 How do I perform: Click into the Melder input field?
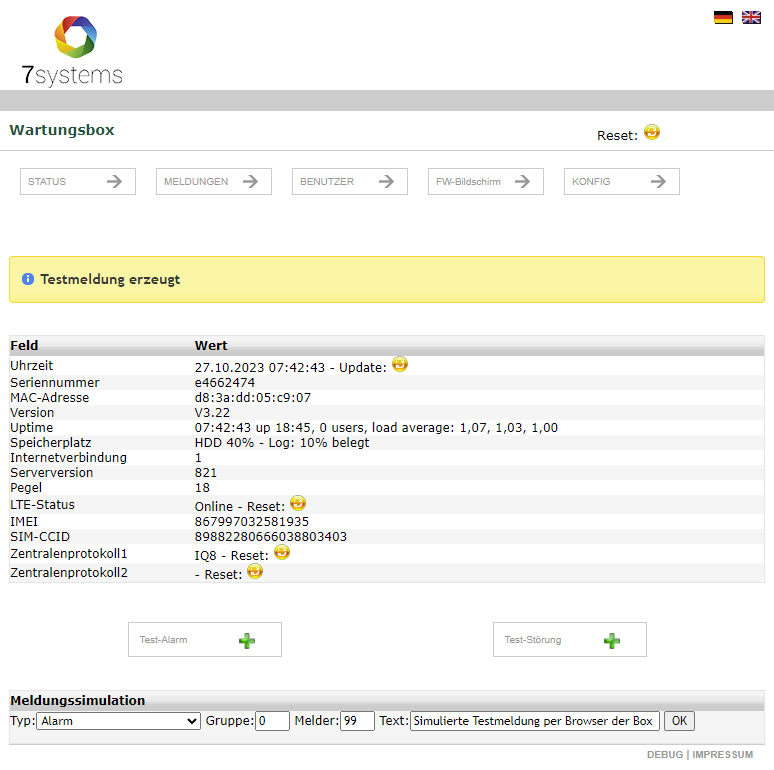click(x=357, y=721)
